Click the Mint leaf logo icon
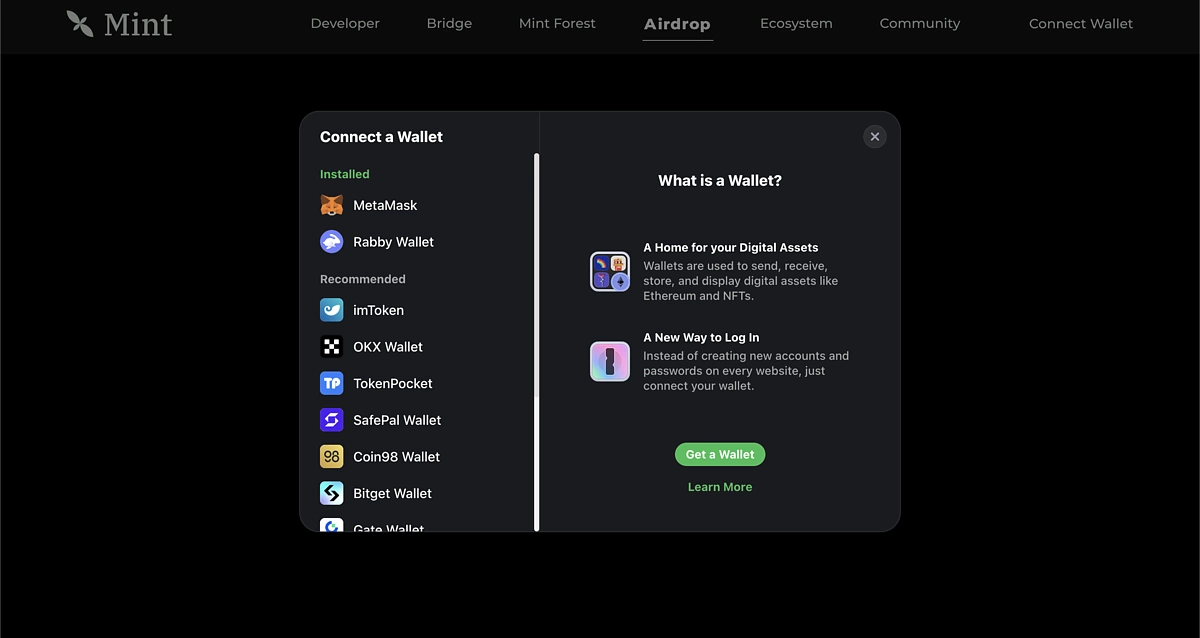 pos(80,23)
